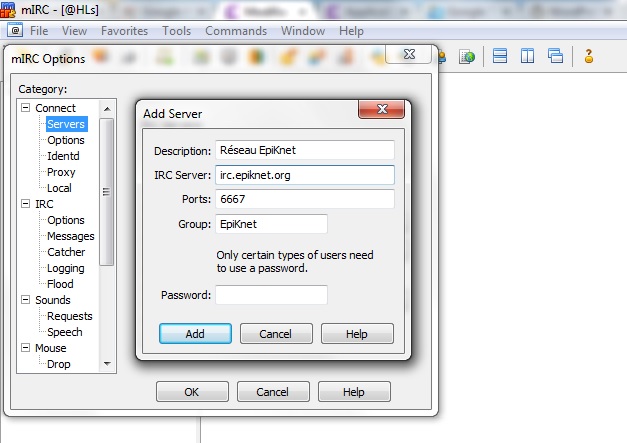This screenshot has height=443, width=627.
Task: Select Identd in the category tree
Action: pyautogui.click(x=63, y=156)
